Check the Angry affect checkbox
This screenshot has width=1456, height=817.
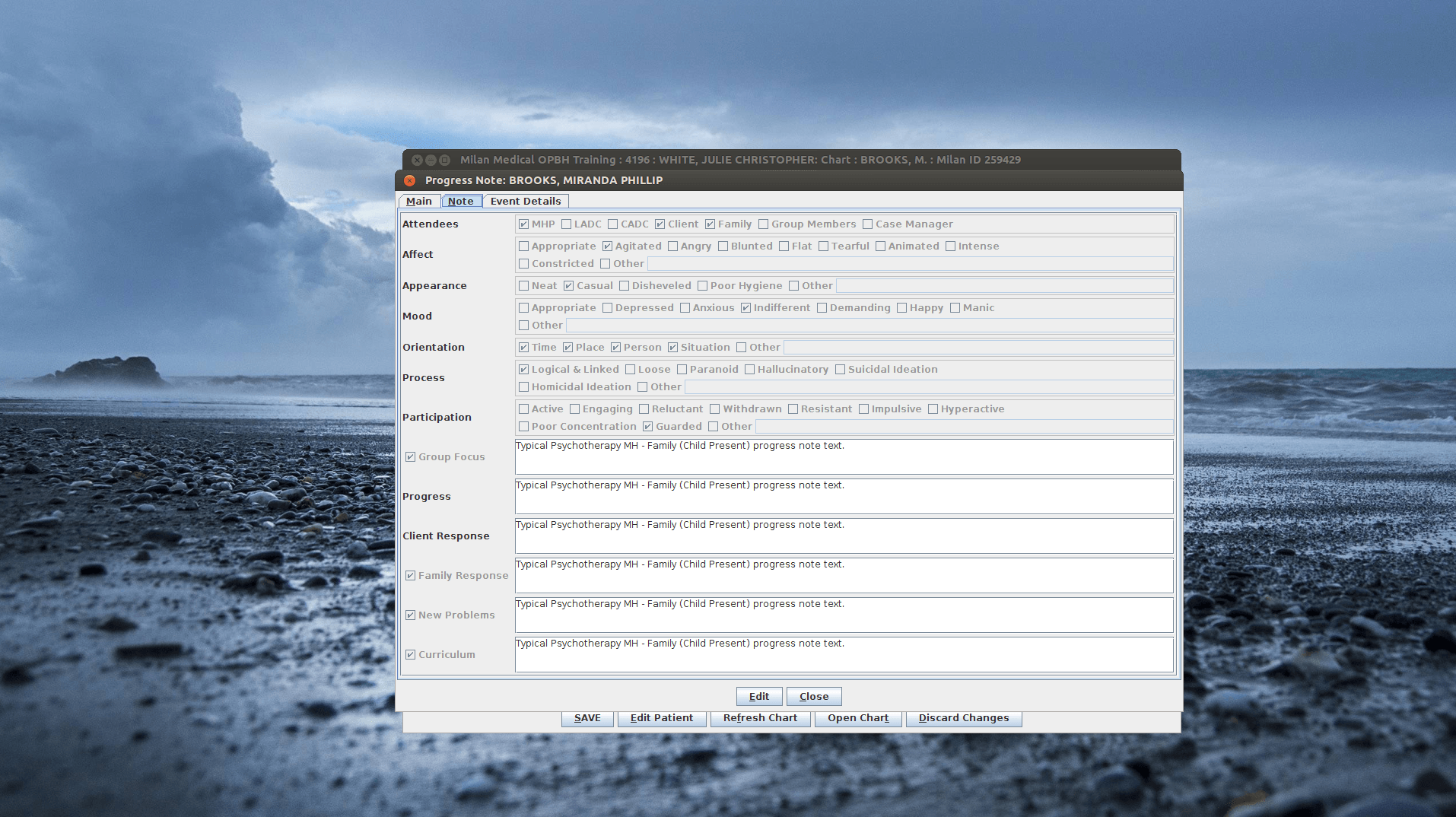click(672, 246)
